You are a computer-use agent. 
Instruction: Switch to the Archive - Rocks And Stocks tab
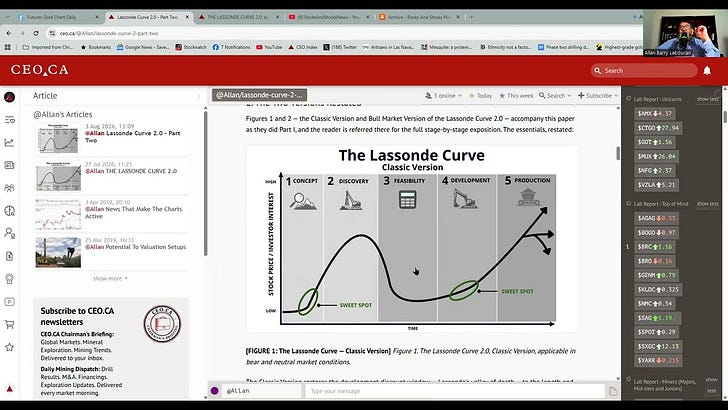tap(418, 17)
